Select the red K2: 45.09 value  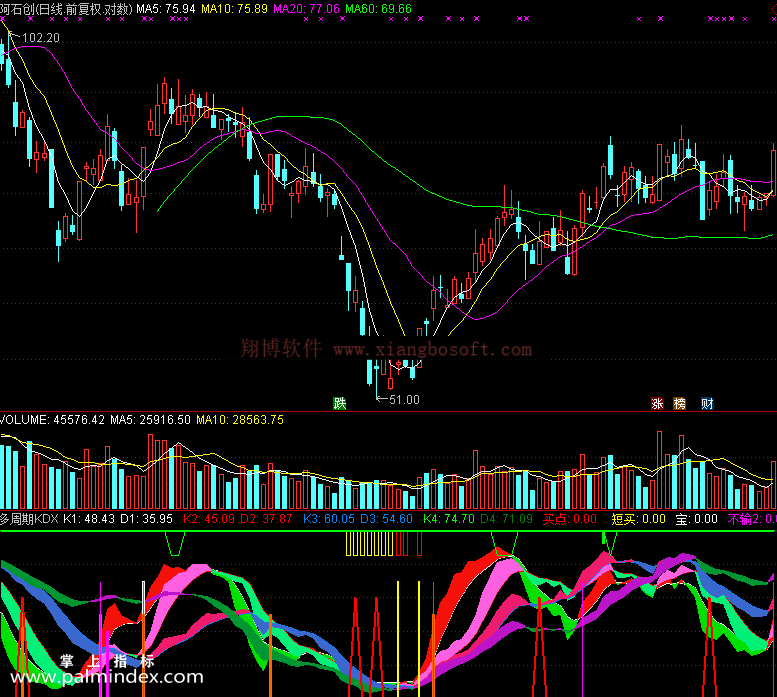(206, 519)
